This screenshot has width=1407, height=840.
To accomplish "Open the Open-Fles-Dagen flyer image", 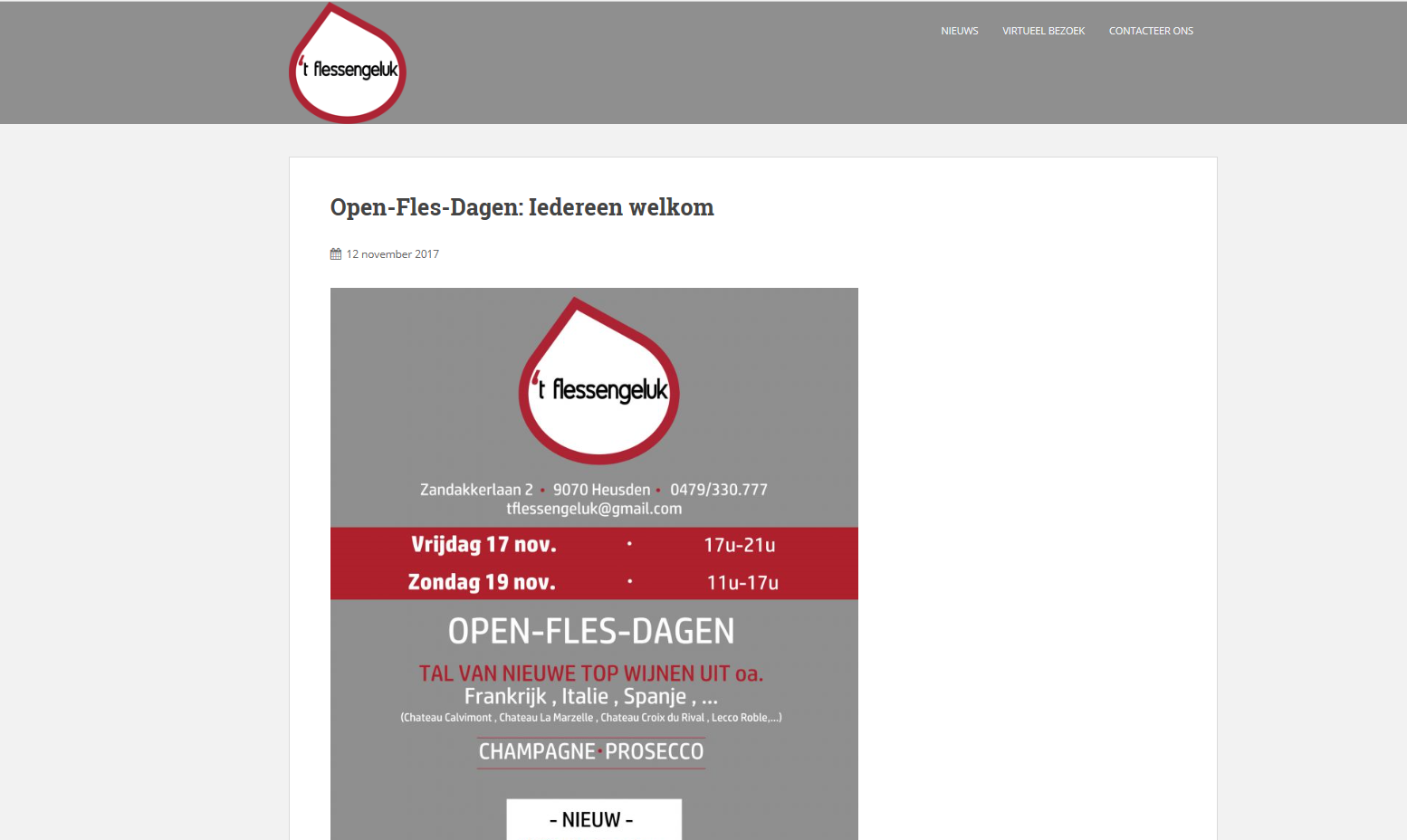I will pos(594,564).
